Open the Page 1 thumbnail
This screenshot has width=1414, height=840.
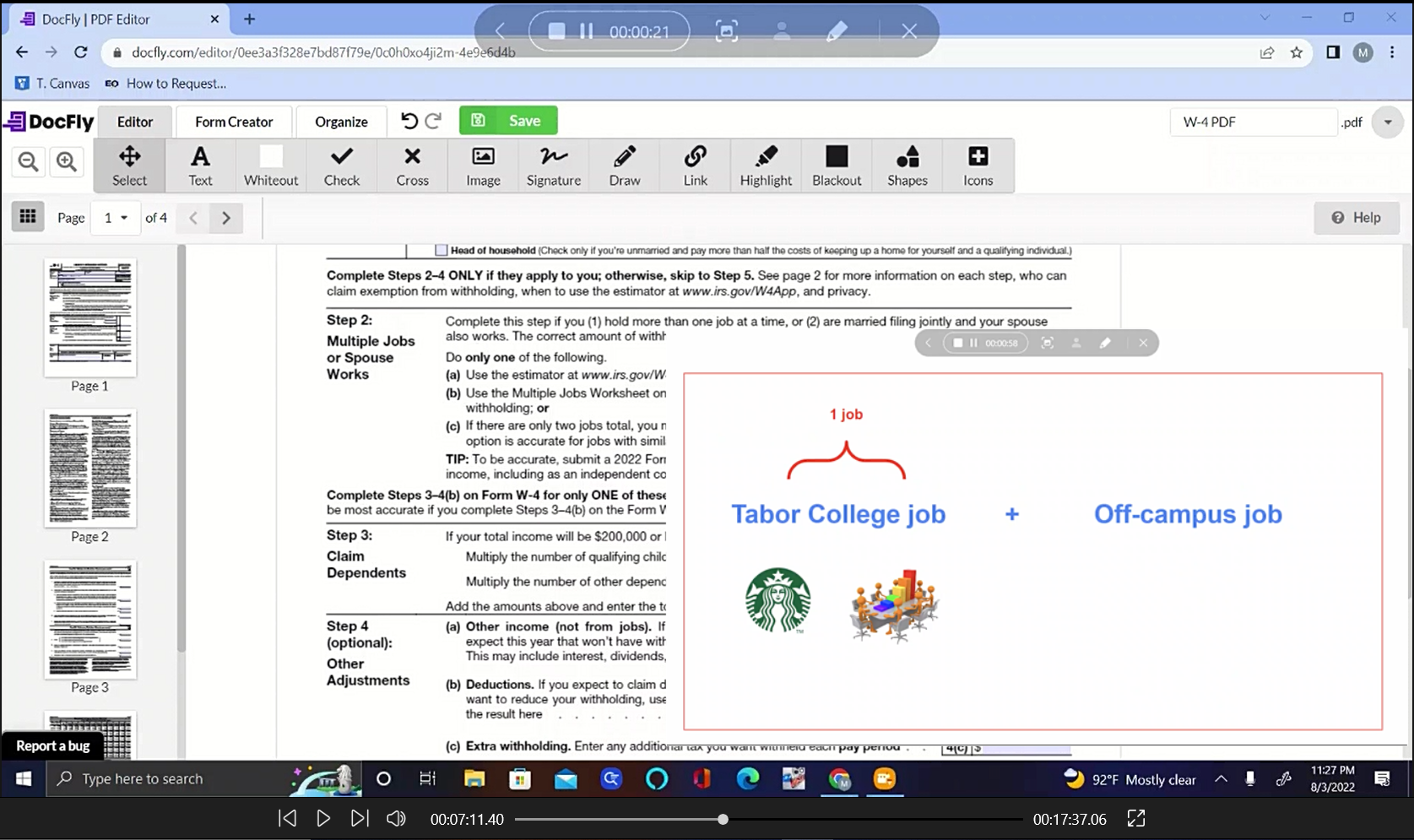pyautogui.click(x=90, y=317)
